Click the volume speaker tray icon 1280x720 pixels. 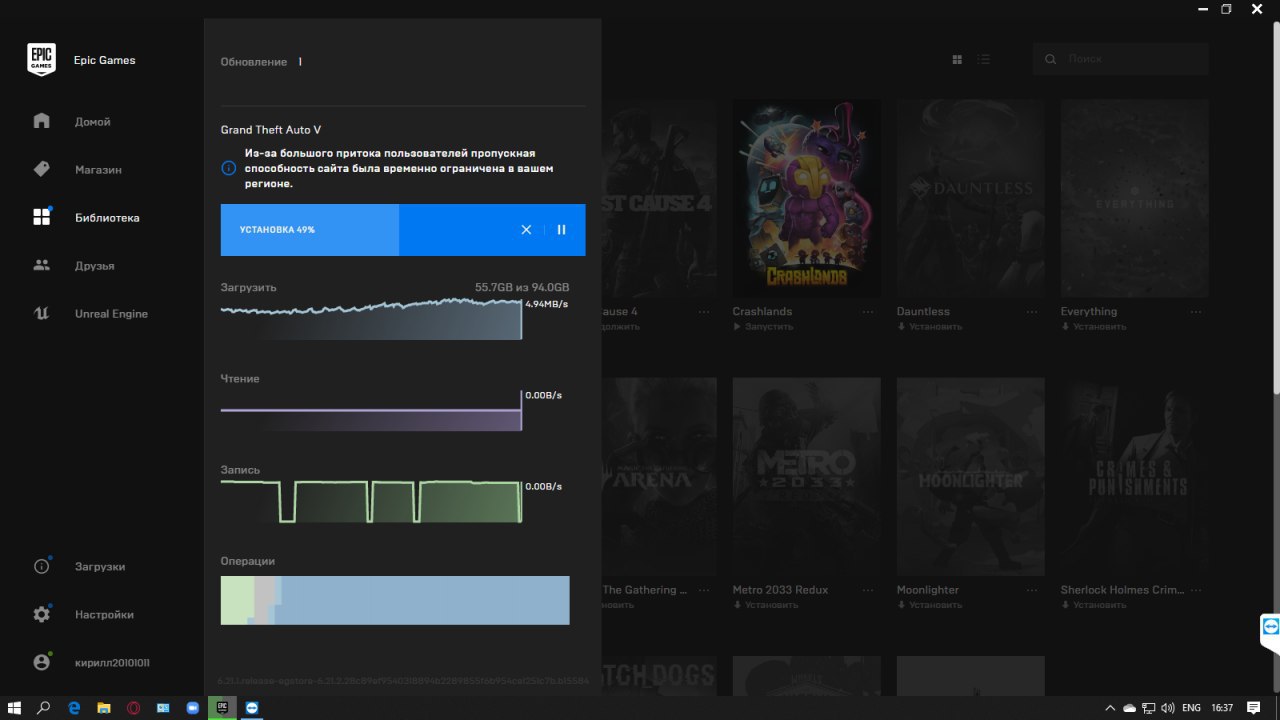coord(1167,707)
